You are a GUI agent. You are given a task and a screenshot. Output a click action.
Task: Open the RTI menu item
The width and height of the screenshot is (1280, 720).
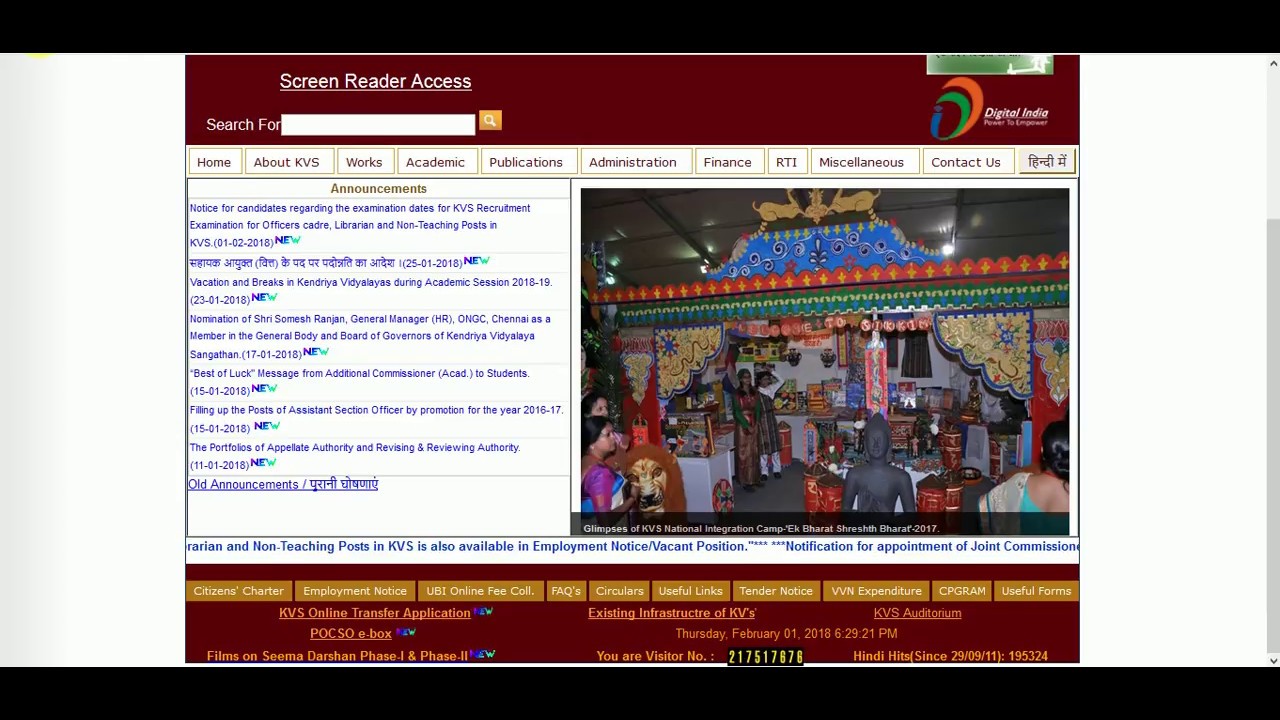pos(787,162)
